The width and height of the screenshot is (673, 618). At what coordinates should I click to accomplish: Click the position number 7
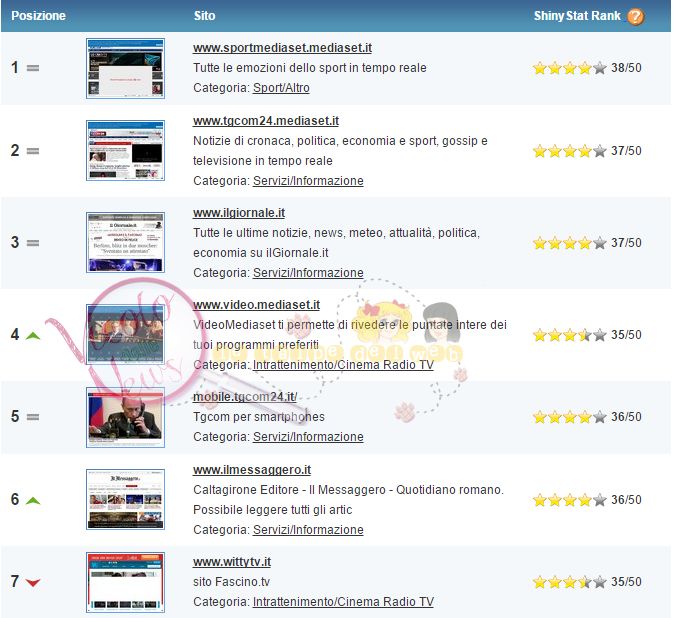(x=15, y=582)
